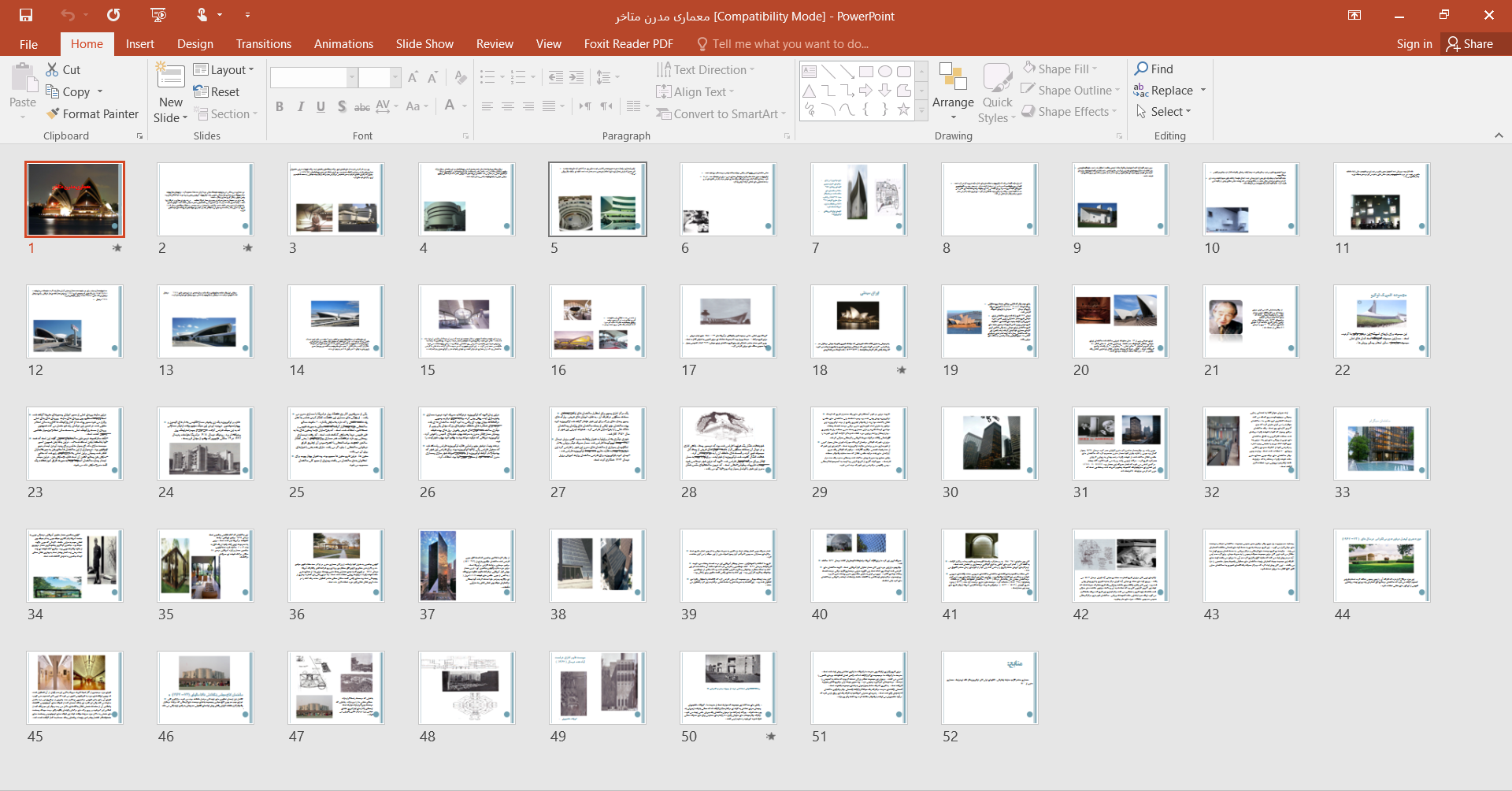Click the Sign in link
The image size is (1512, 791).
[1414, 44]
